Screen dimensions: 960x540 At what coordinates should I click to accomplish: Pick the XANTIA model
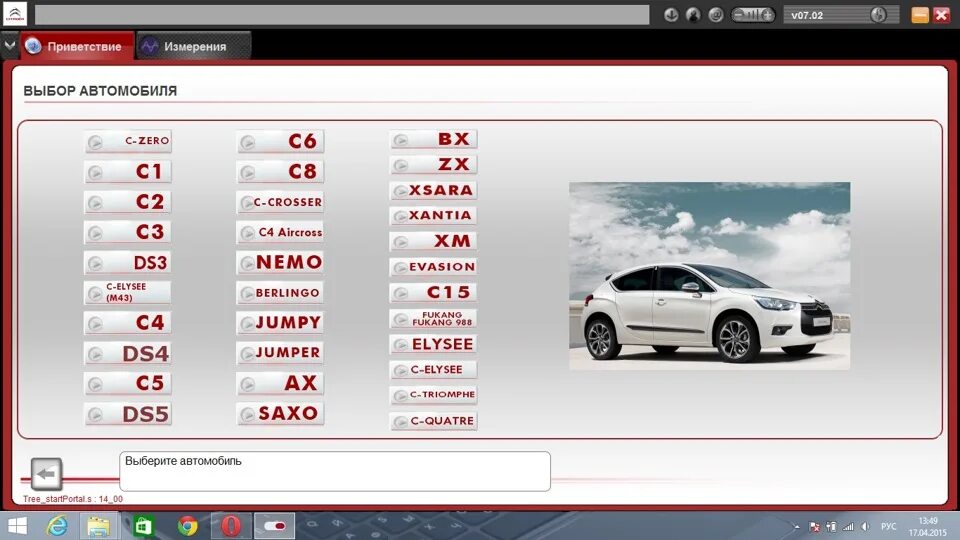pos(433,216)
